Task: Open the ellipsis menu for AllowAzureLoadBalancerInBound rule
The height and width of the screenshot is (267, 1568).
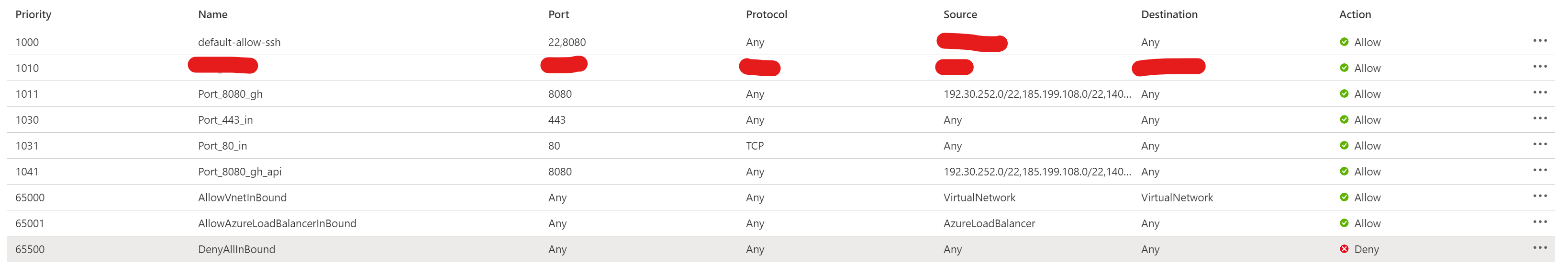Action: pyautogui.click(x=1539, y=222)
